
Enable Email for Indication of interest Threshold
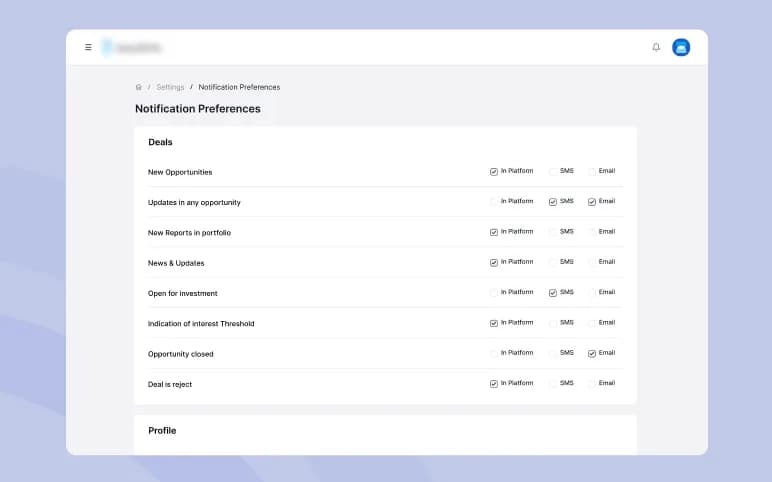(x=592, y=323)
